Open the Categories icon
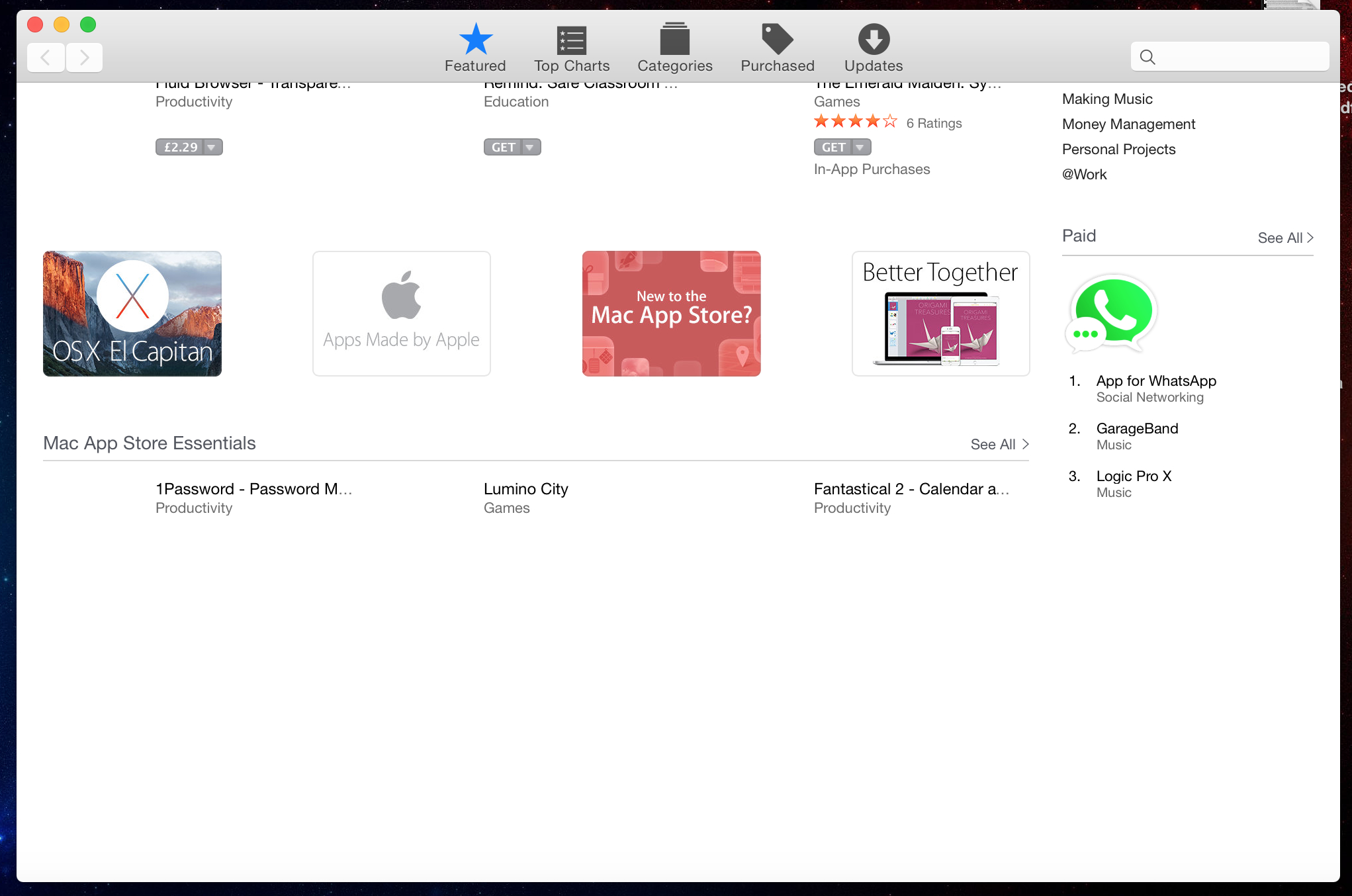This screenshot has width=1352, height=896. click(x=674, y=40)
